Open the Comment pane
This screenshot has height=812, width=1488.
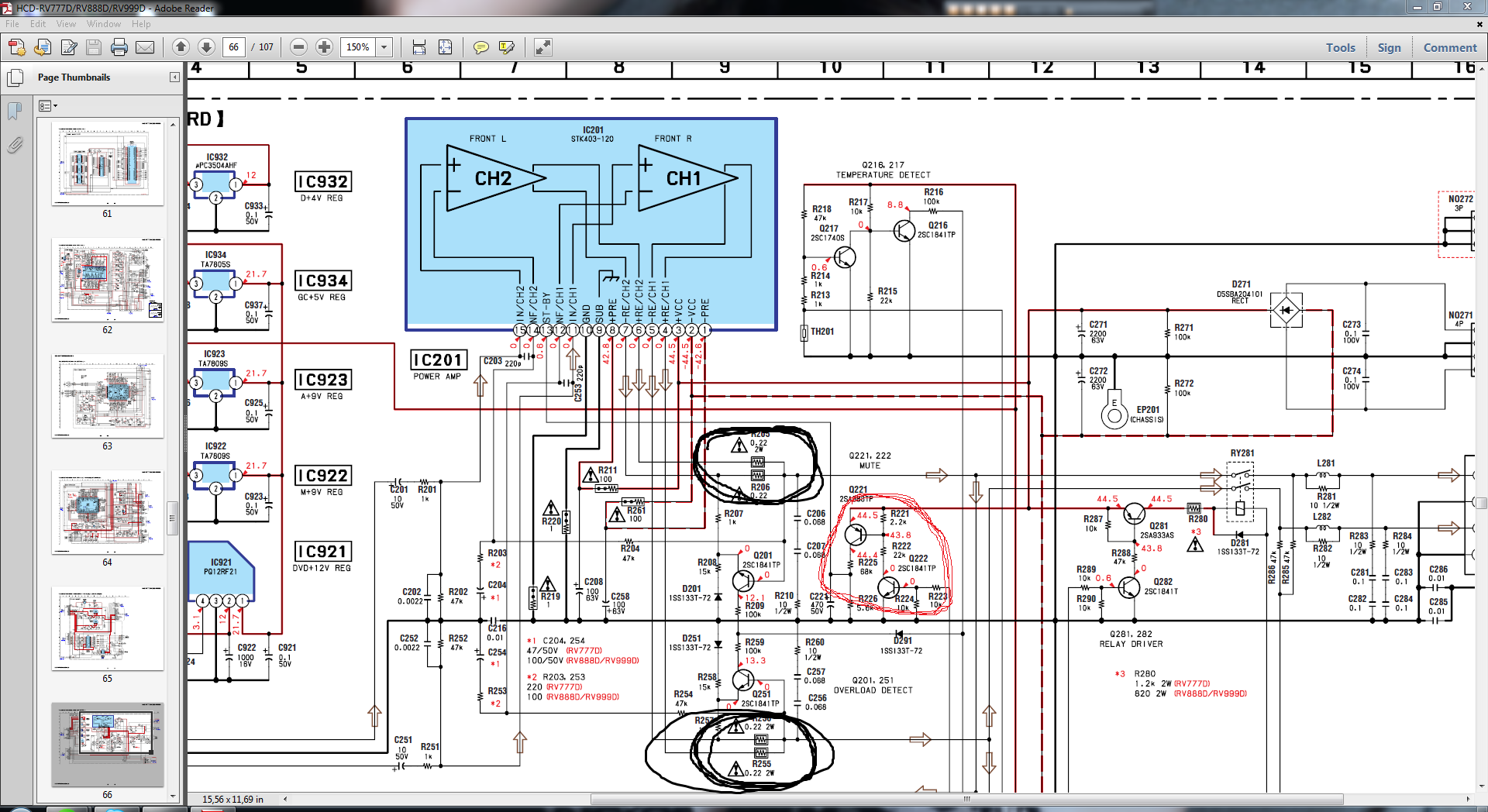pyautogui.click(x=1449, y=47)
